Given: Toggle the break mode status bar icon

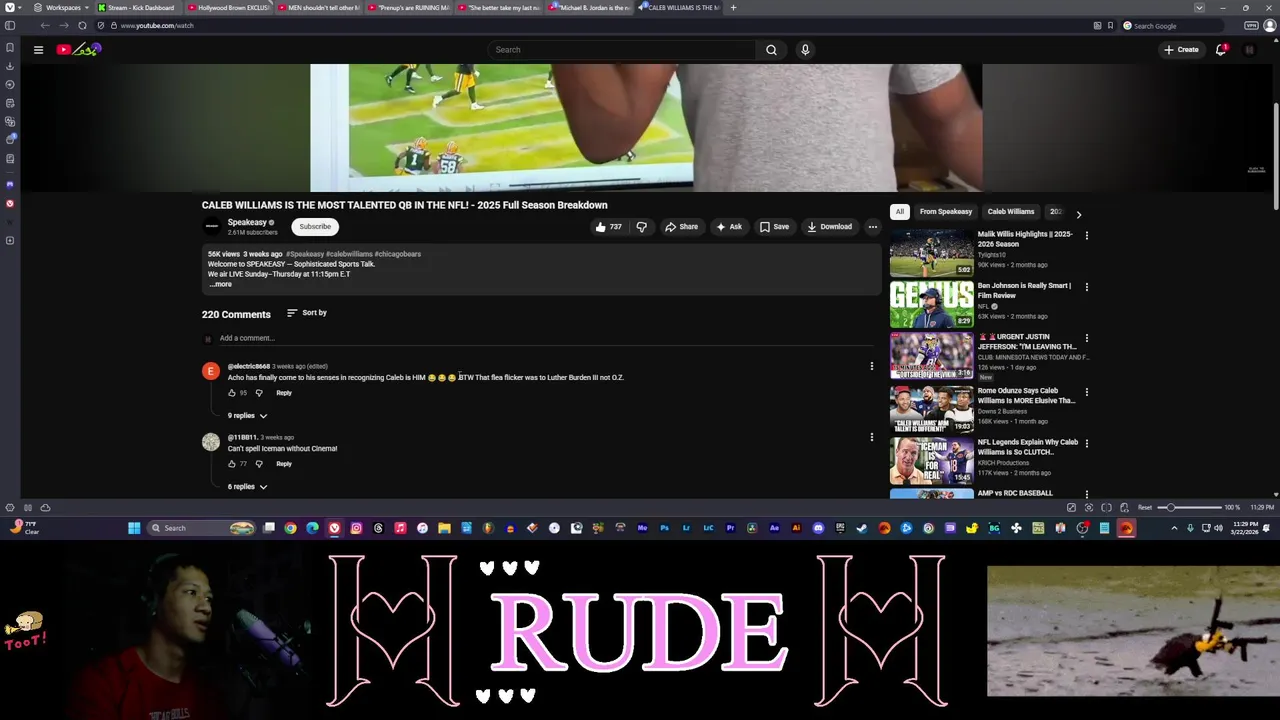Looking at the screenshot, I should click(x=28, y=507).
